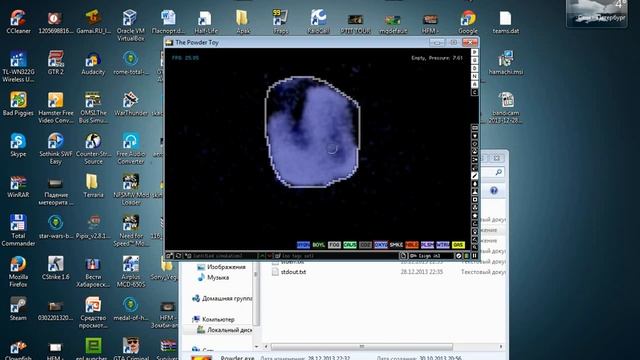Reload the simulation in Powder Toy
The width and height of the screenshot is (640, 360).
pyautogui.click(x=178, y=256)
